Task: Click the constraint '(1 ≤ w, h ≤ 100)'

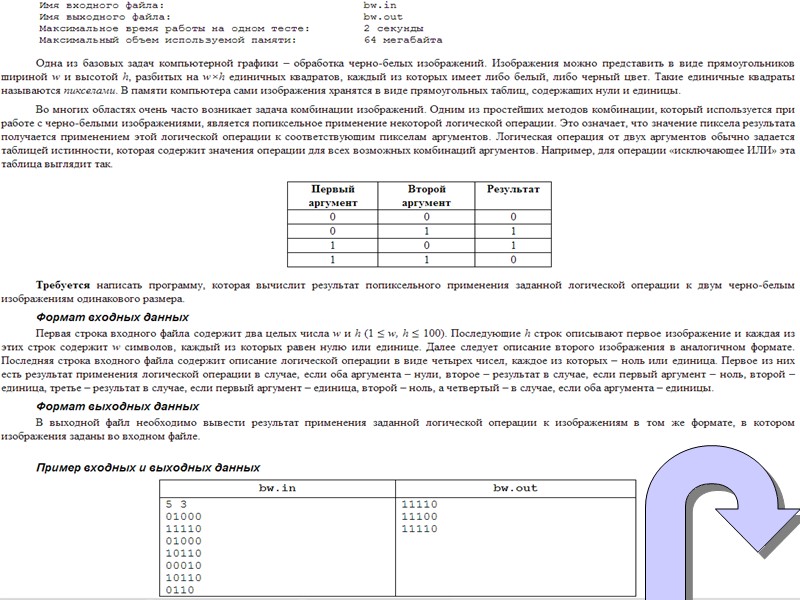Action: (x=405, y=334)
